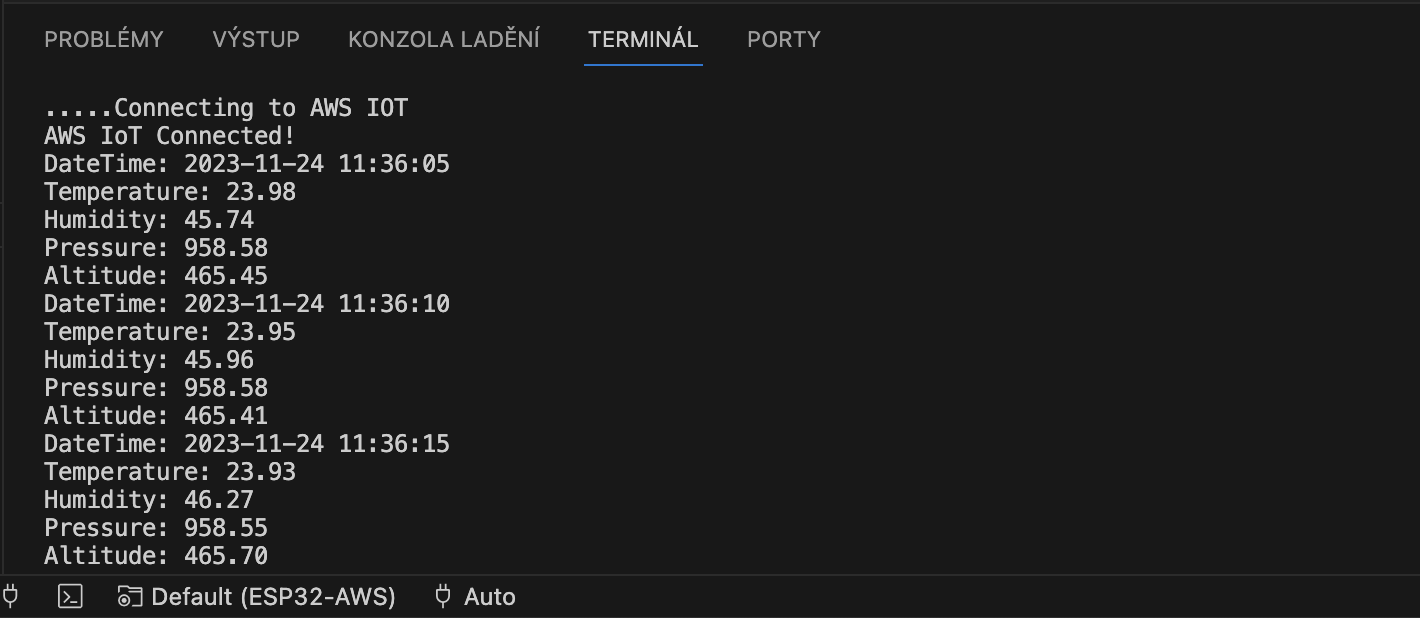Click the Altitude 465.70 line

156,556
